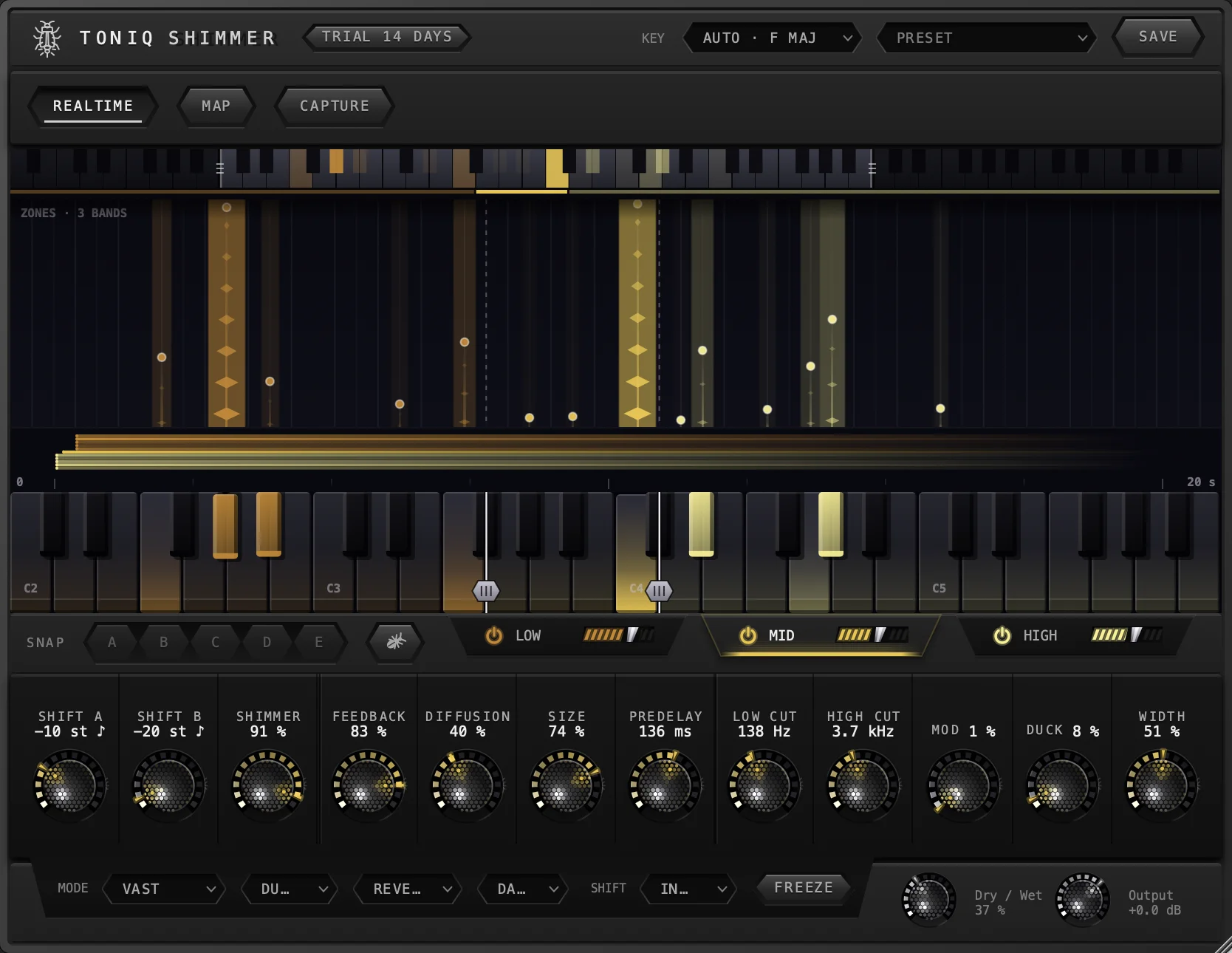
Task: Open the Shift dropdown showing IN…
Action: pos(688,889)
